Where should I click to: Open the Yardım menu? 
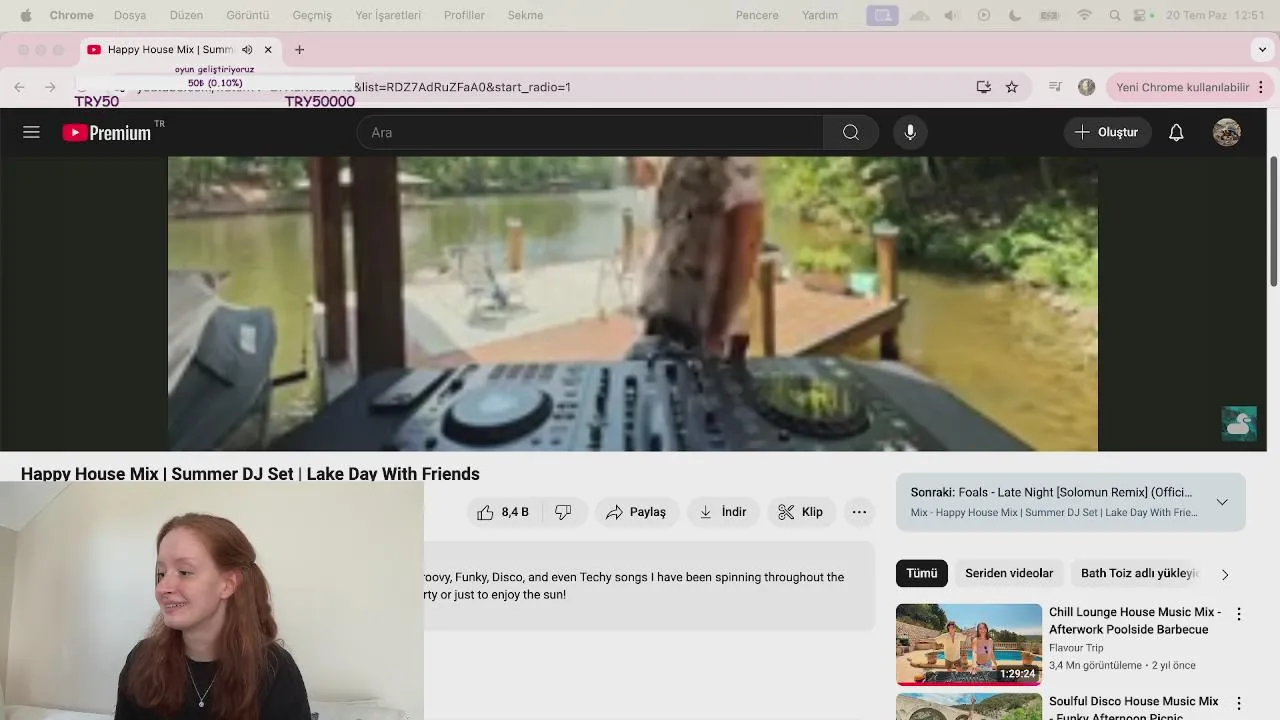pos(820,15)
